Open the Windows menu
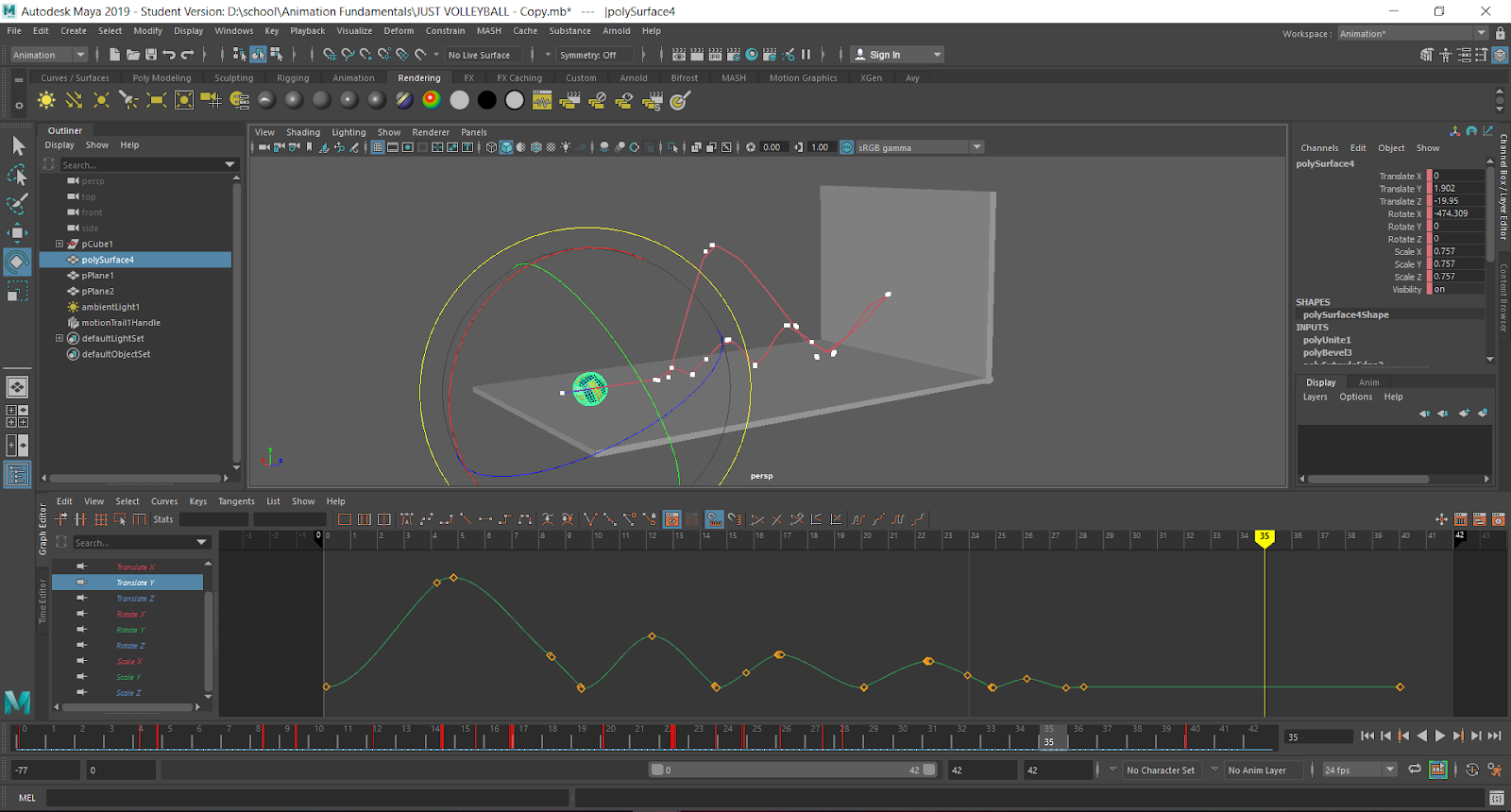 [x=233, y=31]
